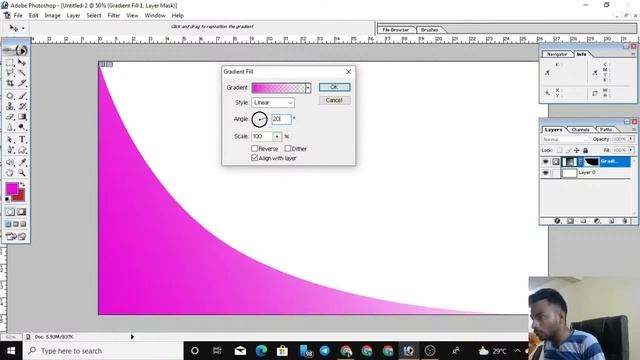Create a new fill or adjustment layer
This screenshot has width=640, height=360.
click(x=597, y=221)
